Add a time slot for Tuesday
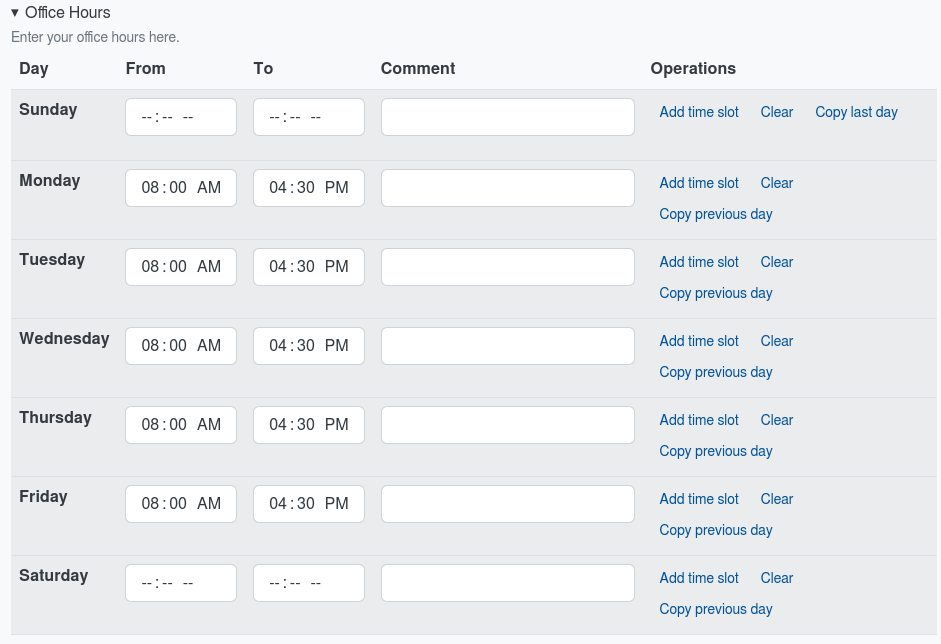941x644 pixels. pyautogui.click(x=698, y=261)
